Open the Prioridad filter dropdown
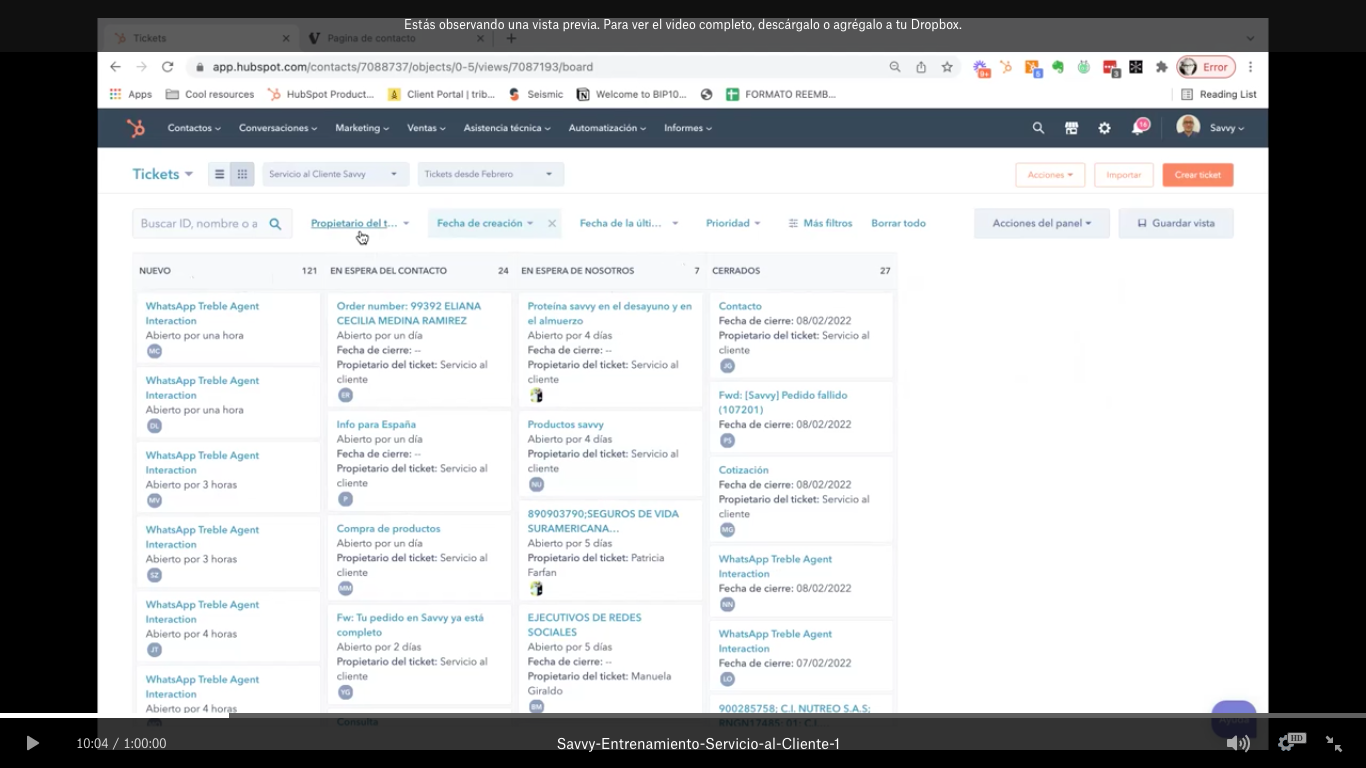This screenshot has width=1366, height=768. (x=733, y=223)
